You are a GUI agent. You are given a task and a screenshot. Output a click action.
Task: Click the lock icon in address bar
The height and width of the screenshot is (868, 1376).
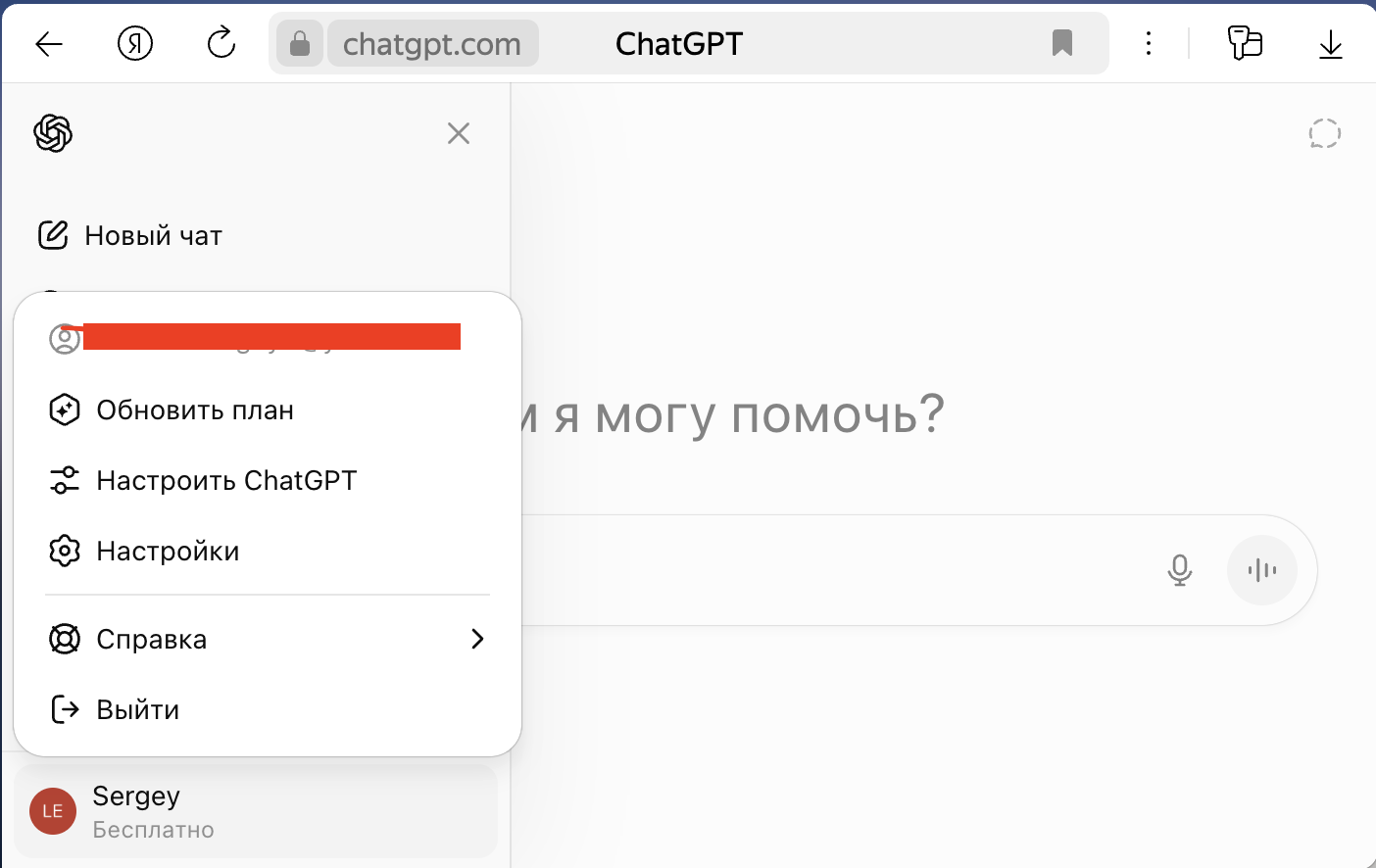(300, 44)
